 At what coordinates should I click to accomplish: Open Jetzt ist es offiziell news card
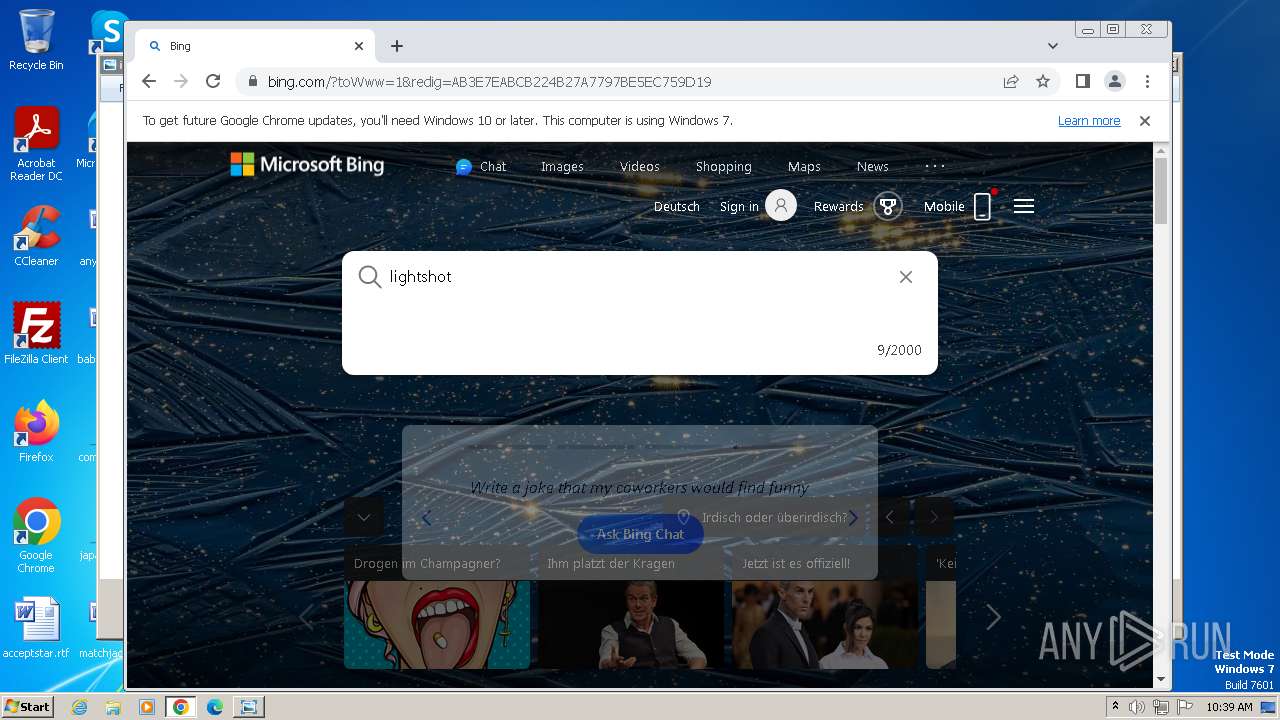tap(825, 608)
